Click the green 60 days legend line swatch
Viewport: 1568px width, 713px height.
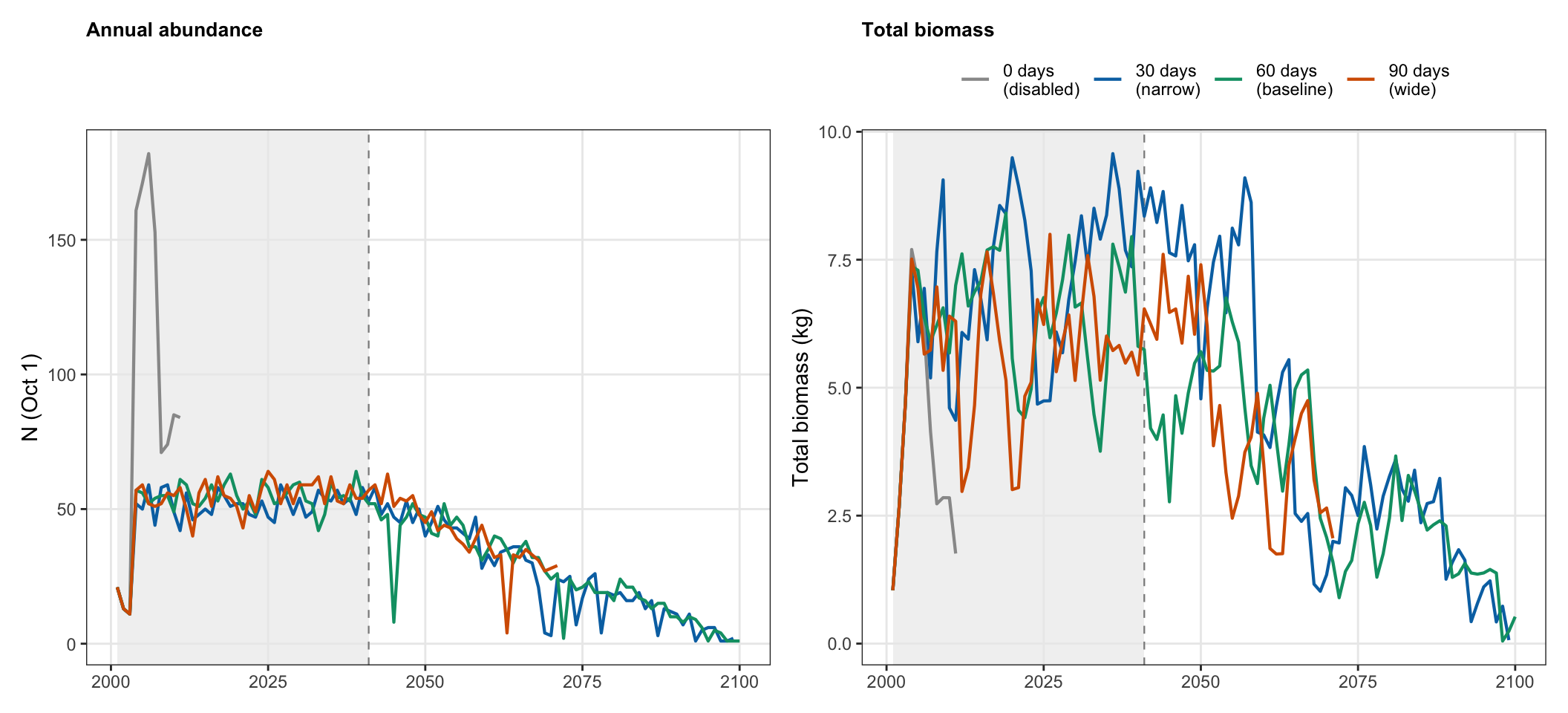[1229, 79]
